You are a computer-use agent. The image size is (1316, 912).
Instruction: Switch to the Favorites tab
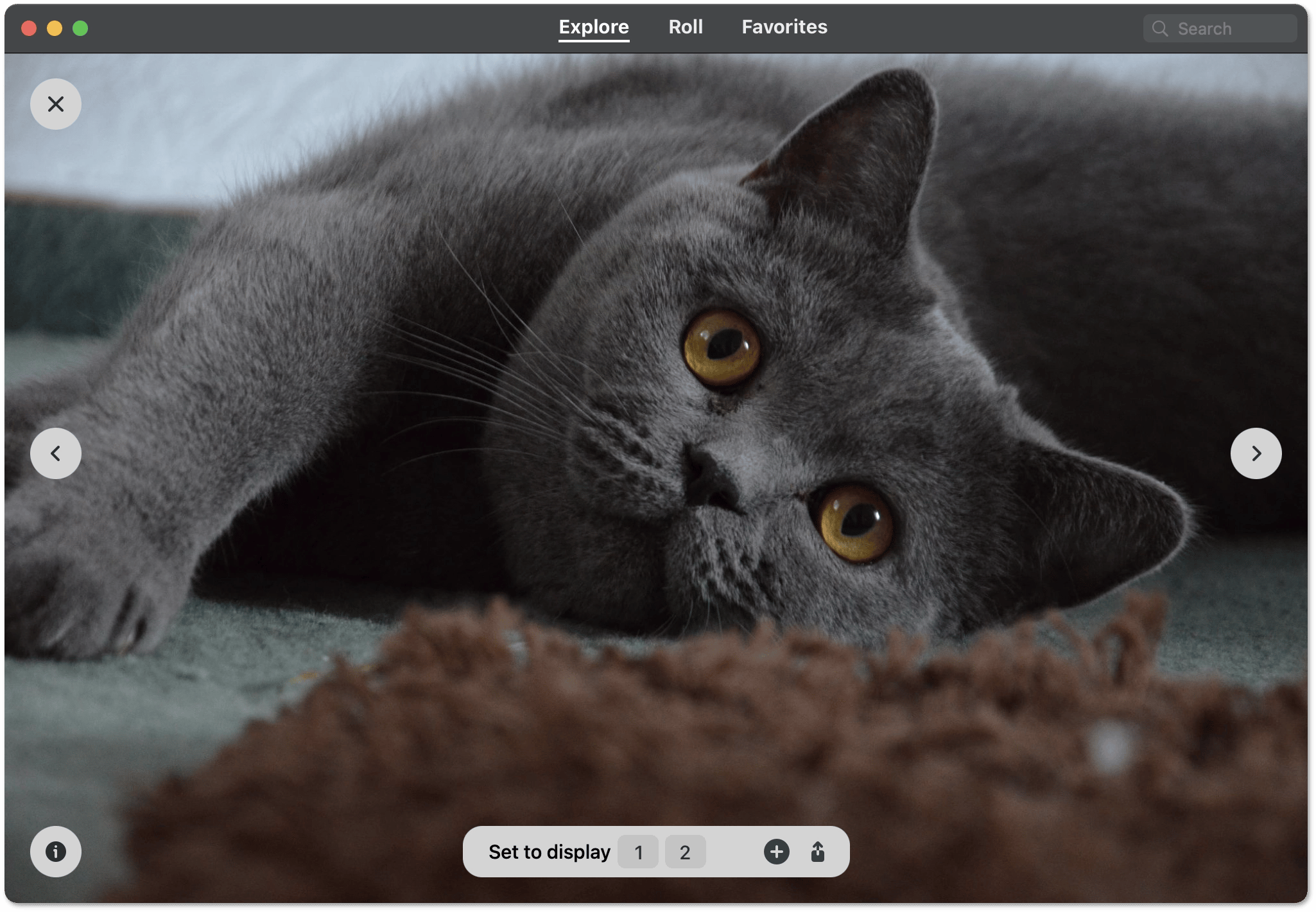point(784,27)
